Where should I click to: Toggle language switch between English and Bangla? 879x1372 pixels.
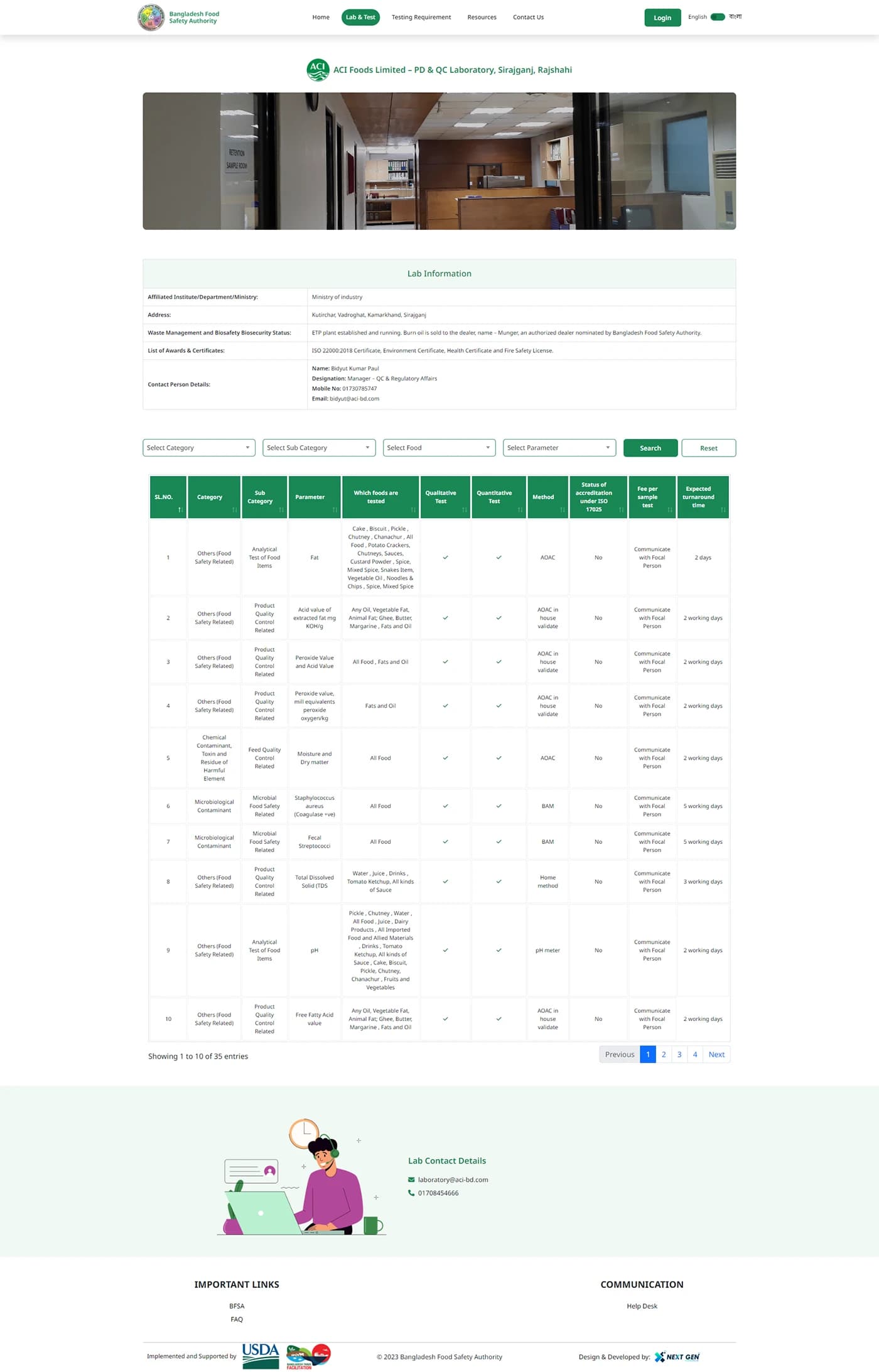[x=718, y=17]
